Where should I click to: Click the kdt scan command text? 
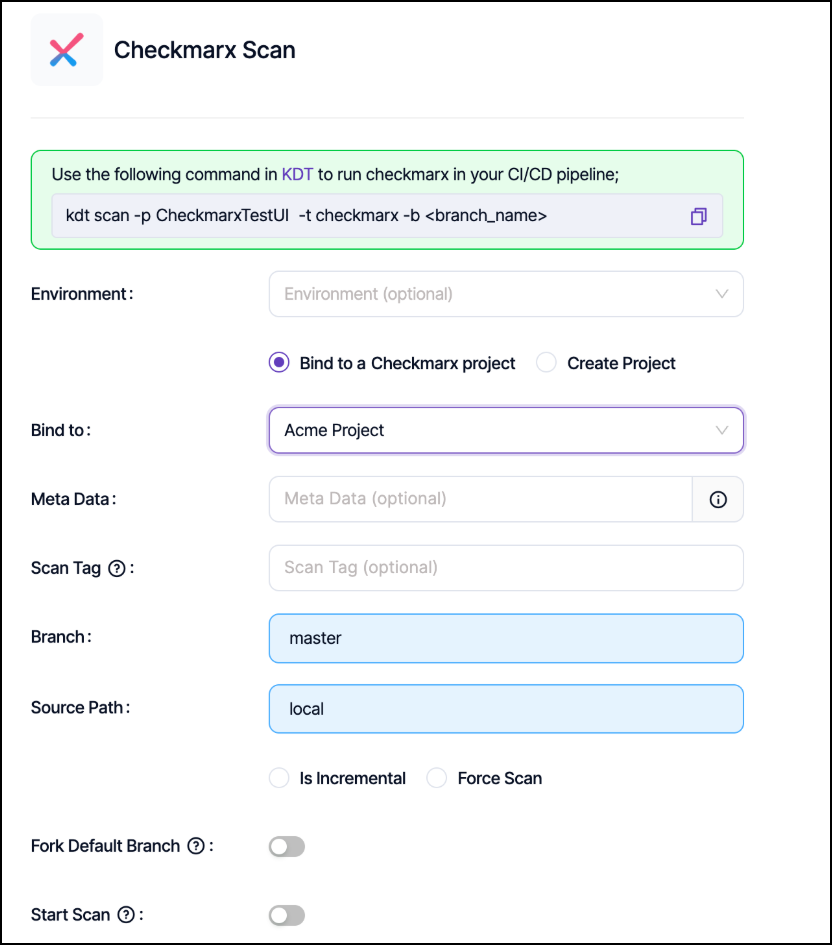click(x=306, y=216)
